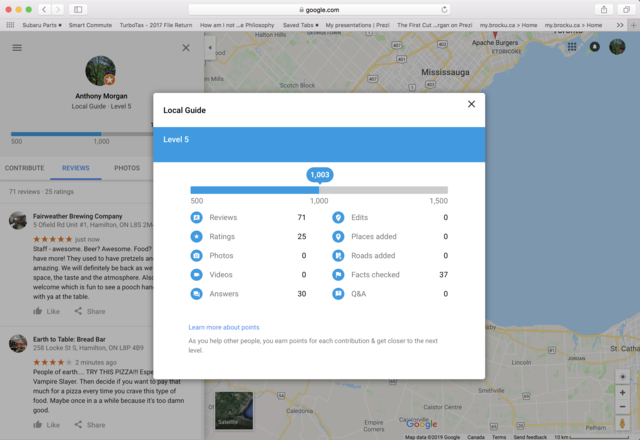
Task: Add a new Safari tab
Action: click(x=633, y=25)
